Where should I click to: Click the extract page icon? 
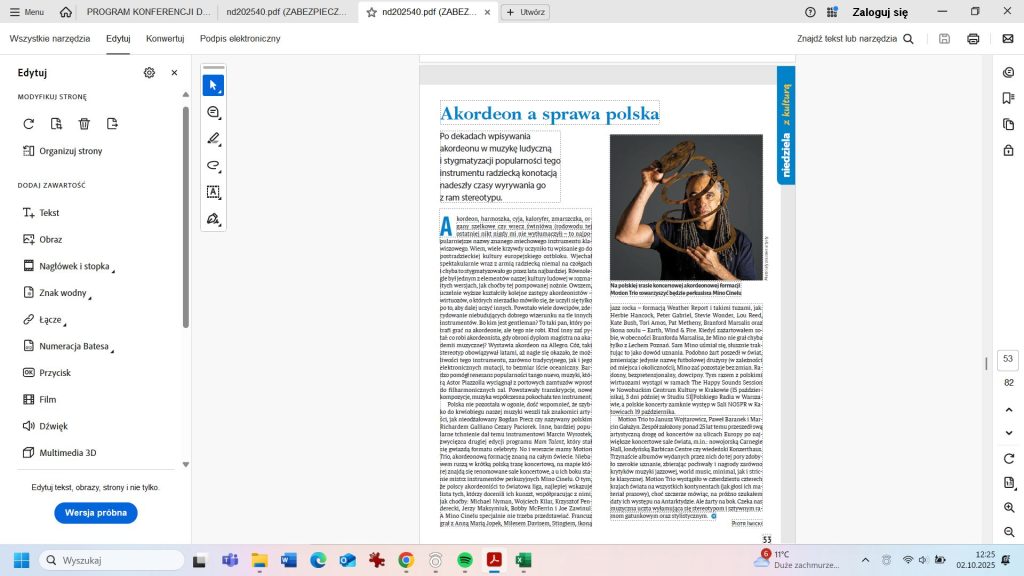(112, 124)
